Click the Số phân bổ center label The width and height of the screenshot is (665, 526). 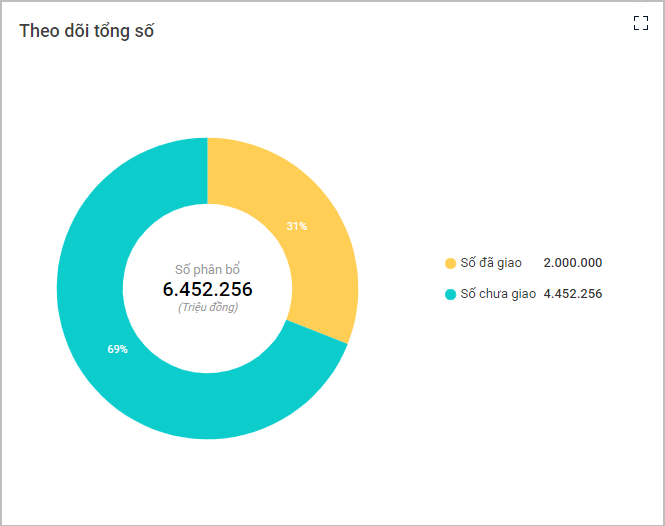[207, 270]
